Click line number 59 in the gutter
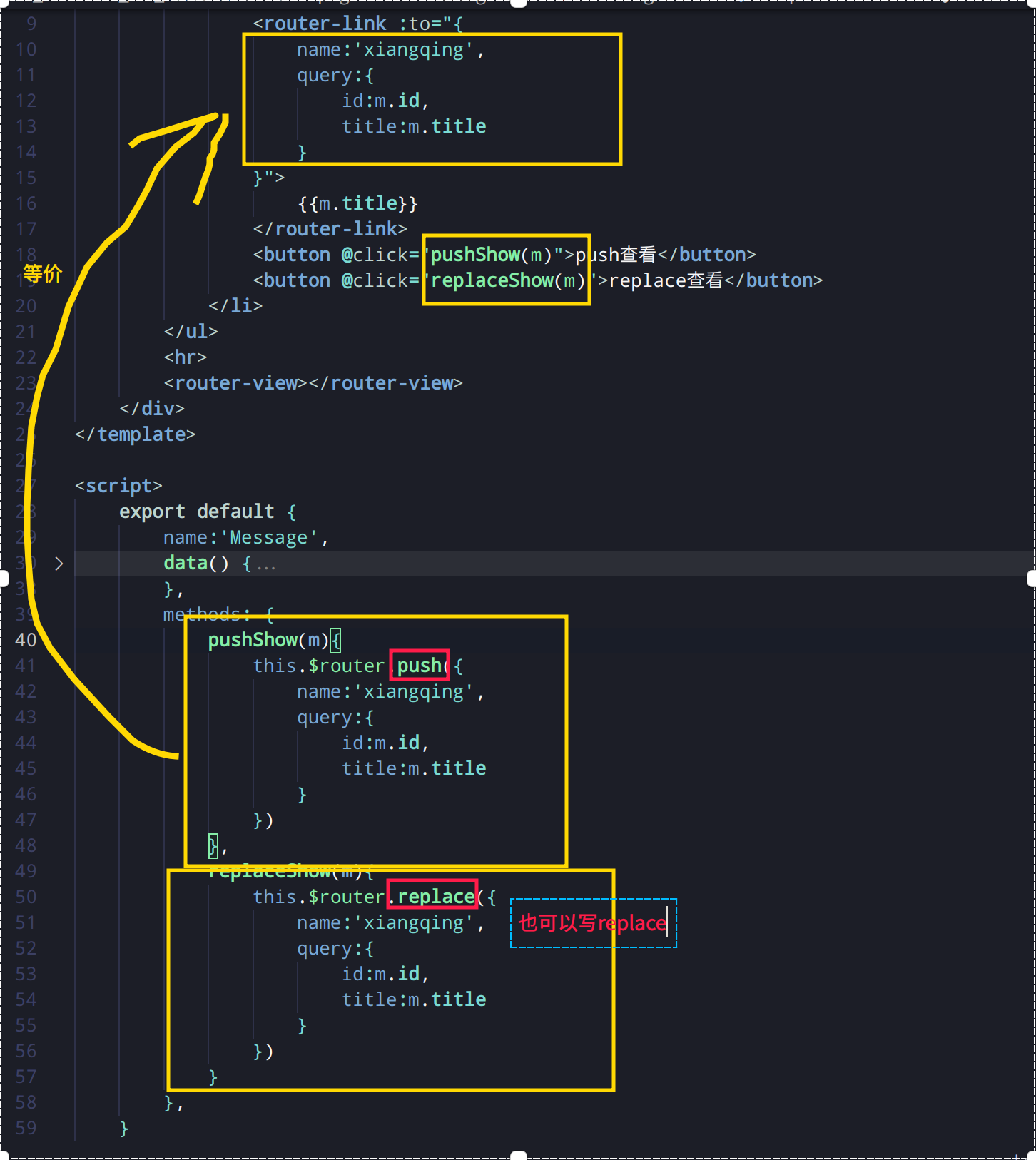 26,1128
